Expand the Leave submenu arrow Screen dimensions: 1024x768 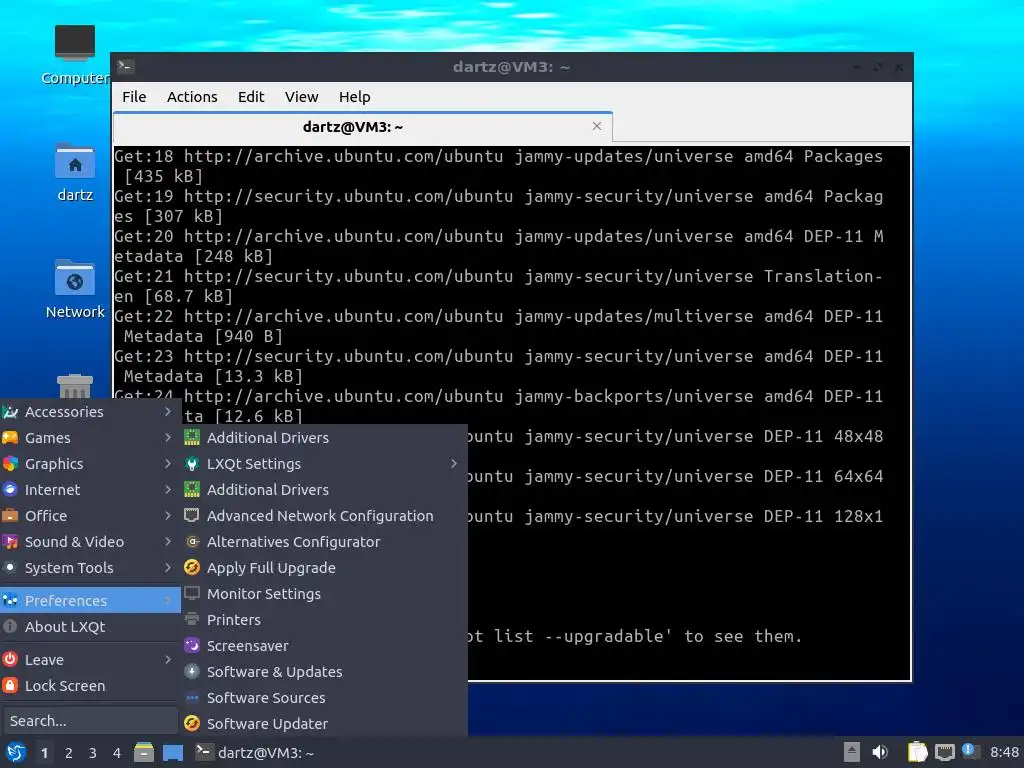tap(168, 660)
